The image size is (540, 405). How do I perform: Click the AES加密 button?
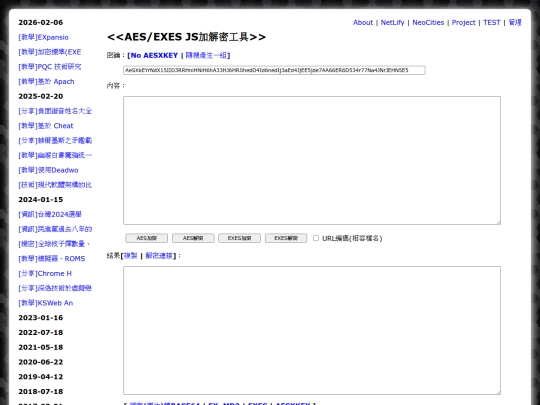(x=146, y=238)
